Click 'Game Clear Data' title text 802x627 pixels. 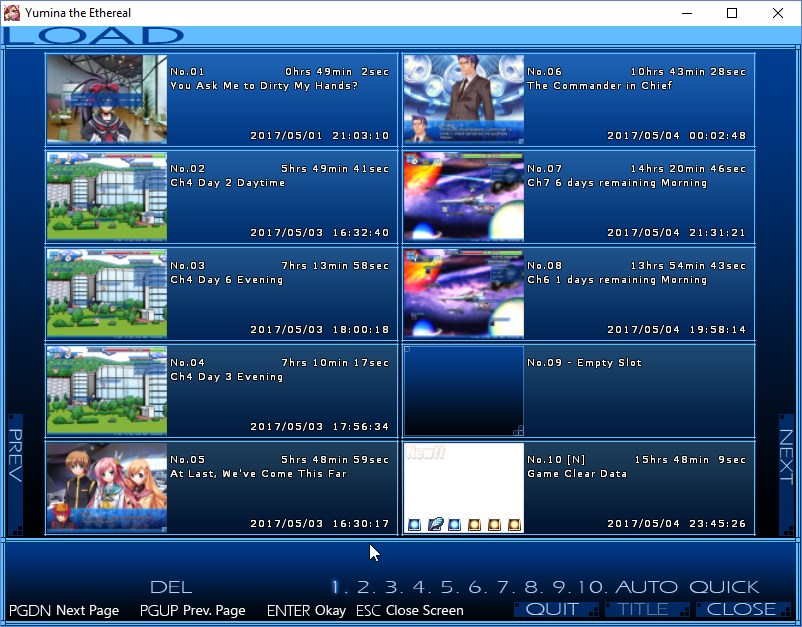(577, 474)
